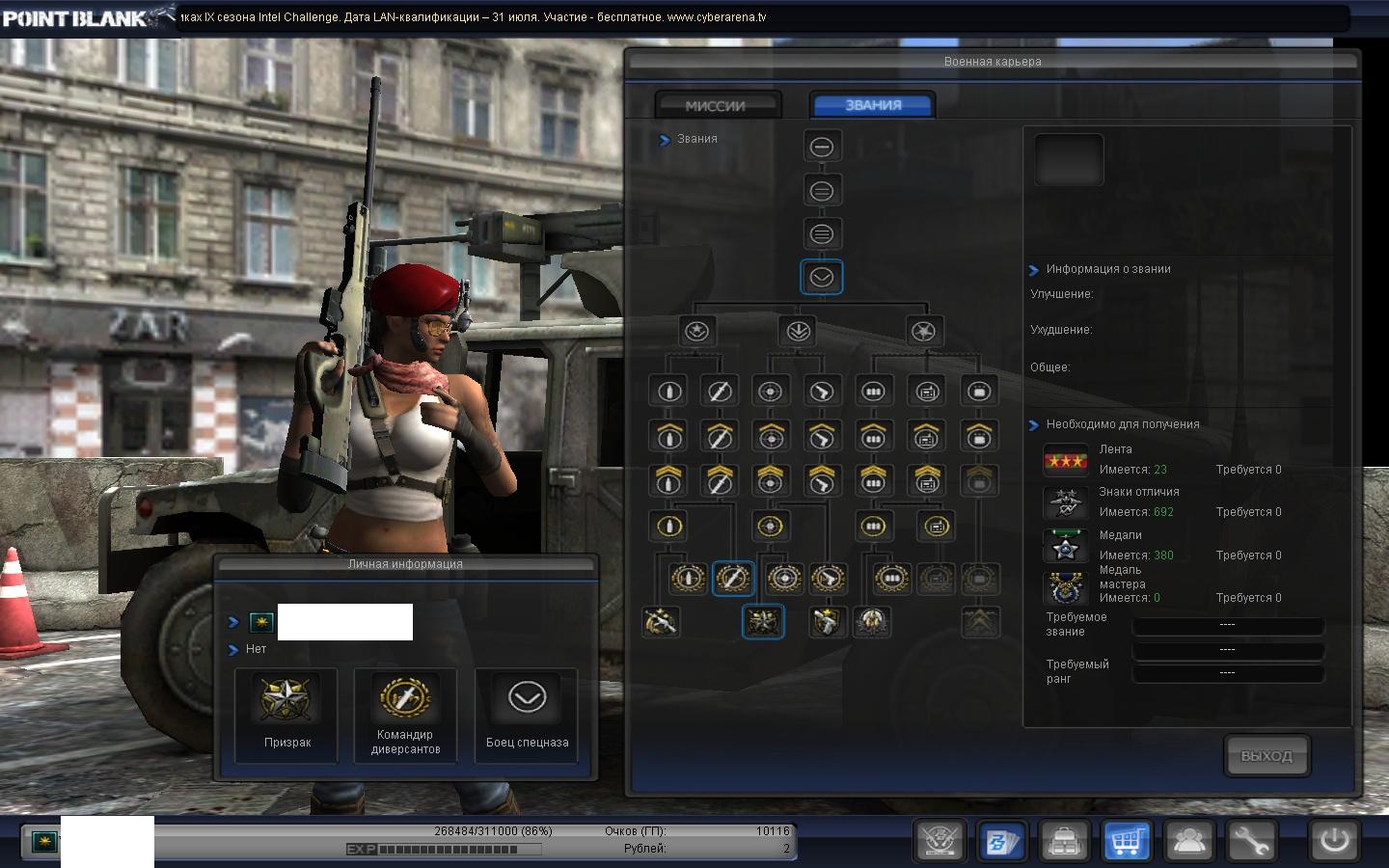
Task: Open the shopping cart store
Action: (1126, 841)
